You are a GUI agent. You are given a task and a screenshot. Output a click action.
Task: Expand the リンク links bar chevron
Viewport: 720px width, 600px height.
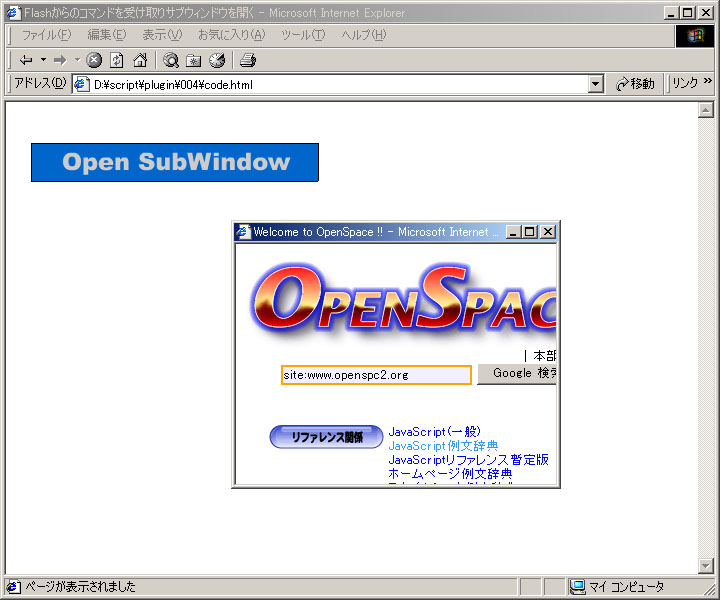click(x=708, y=81)
